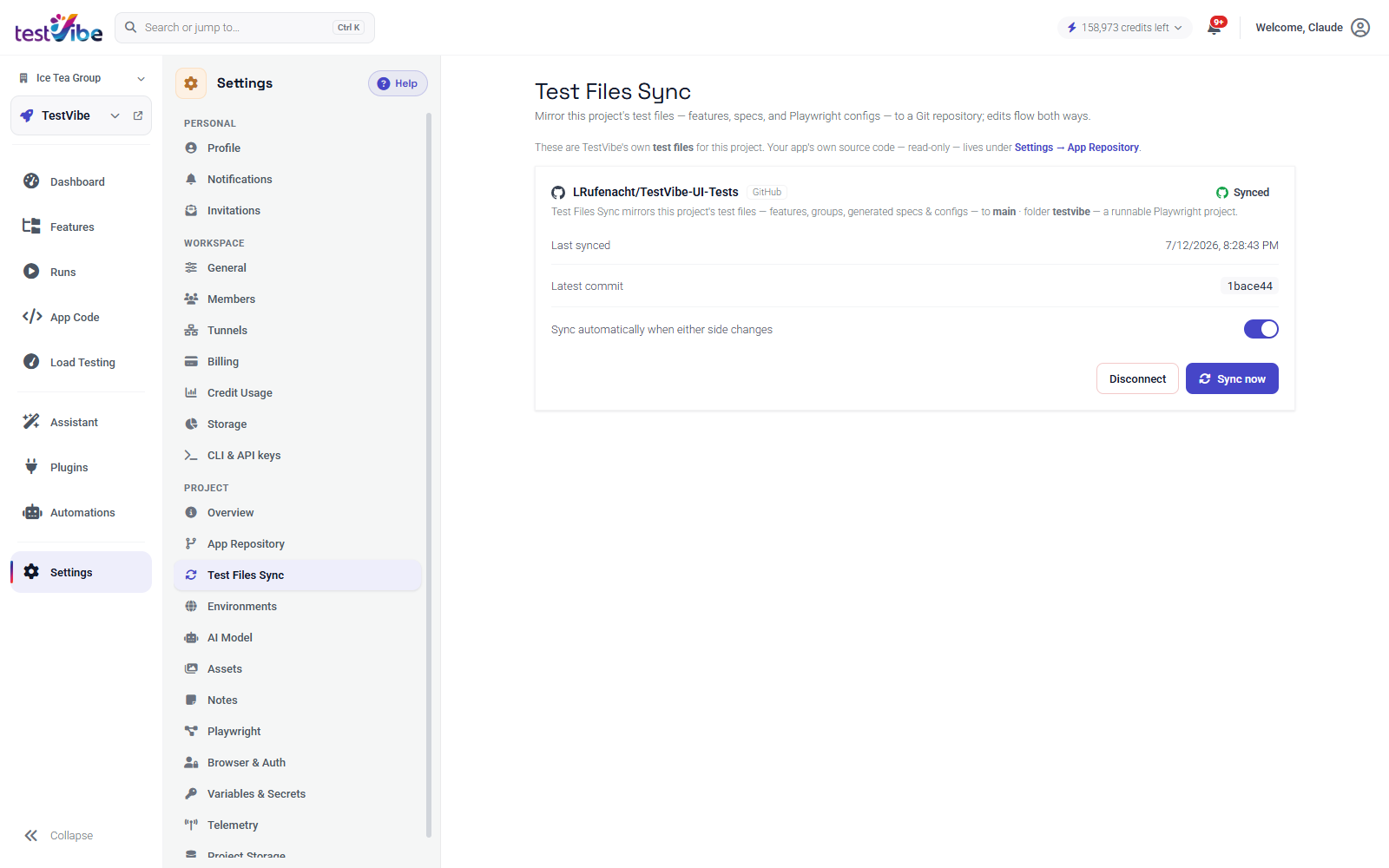Click the Plugins plug icon
Viewport: 1389px width, 868px height.
[31, 467]
